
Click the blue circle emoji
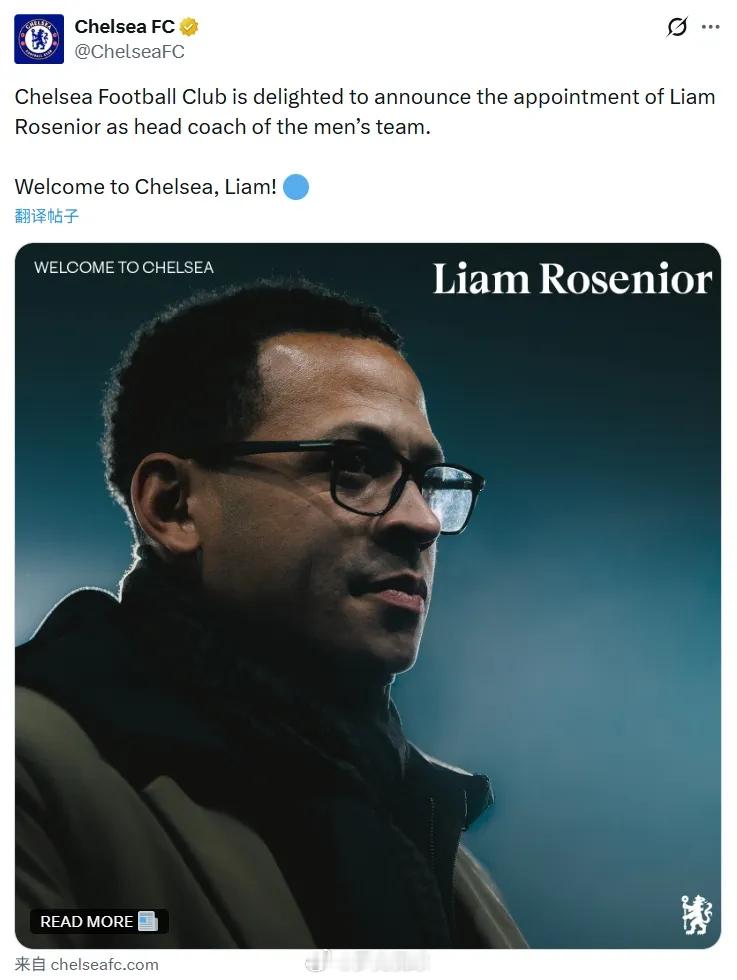coord(296,187)
